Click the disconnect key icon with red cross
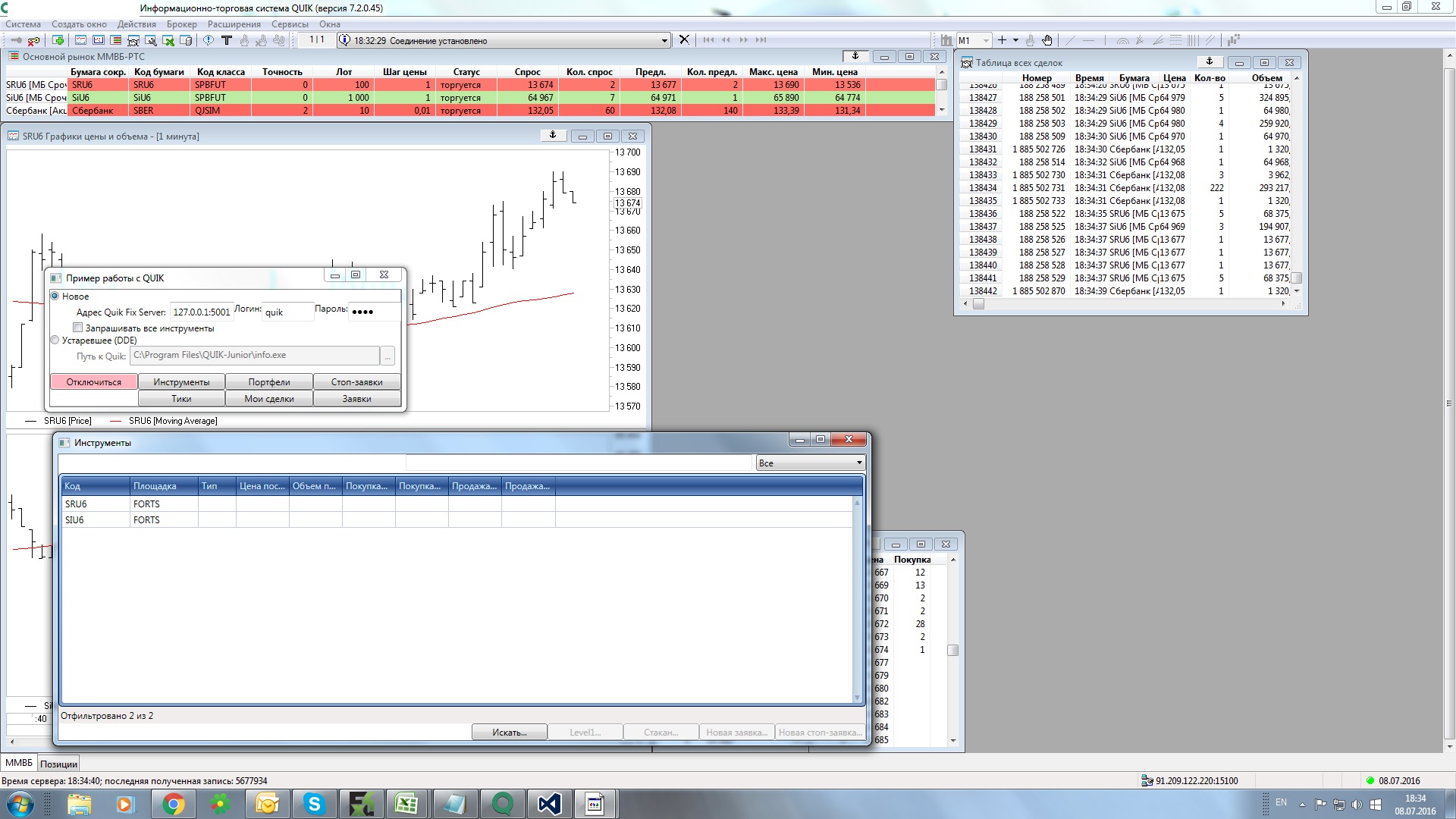Viewport: 1456px width, 819px height. (x=33, y=40)
